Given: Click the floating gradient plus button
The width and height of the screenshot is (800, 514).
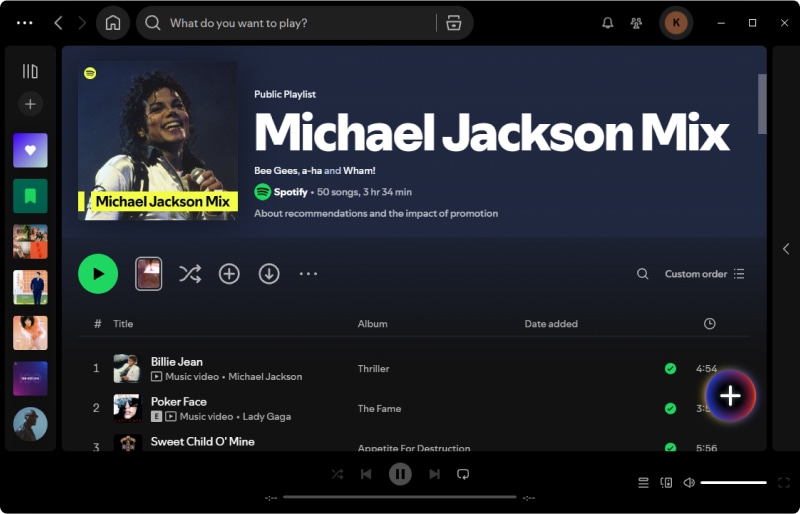Looking at the screenshot, I should [731, 396].
